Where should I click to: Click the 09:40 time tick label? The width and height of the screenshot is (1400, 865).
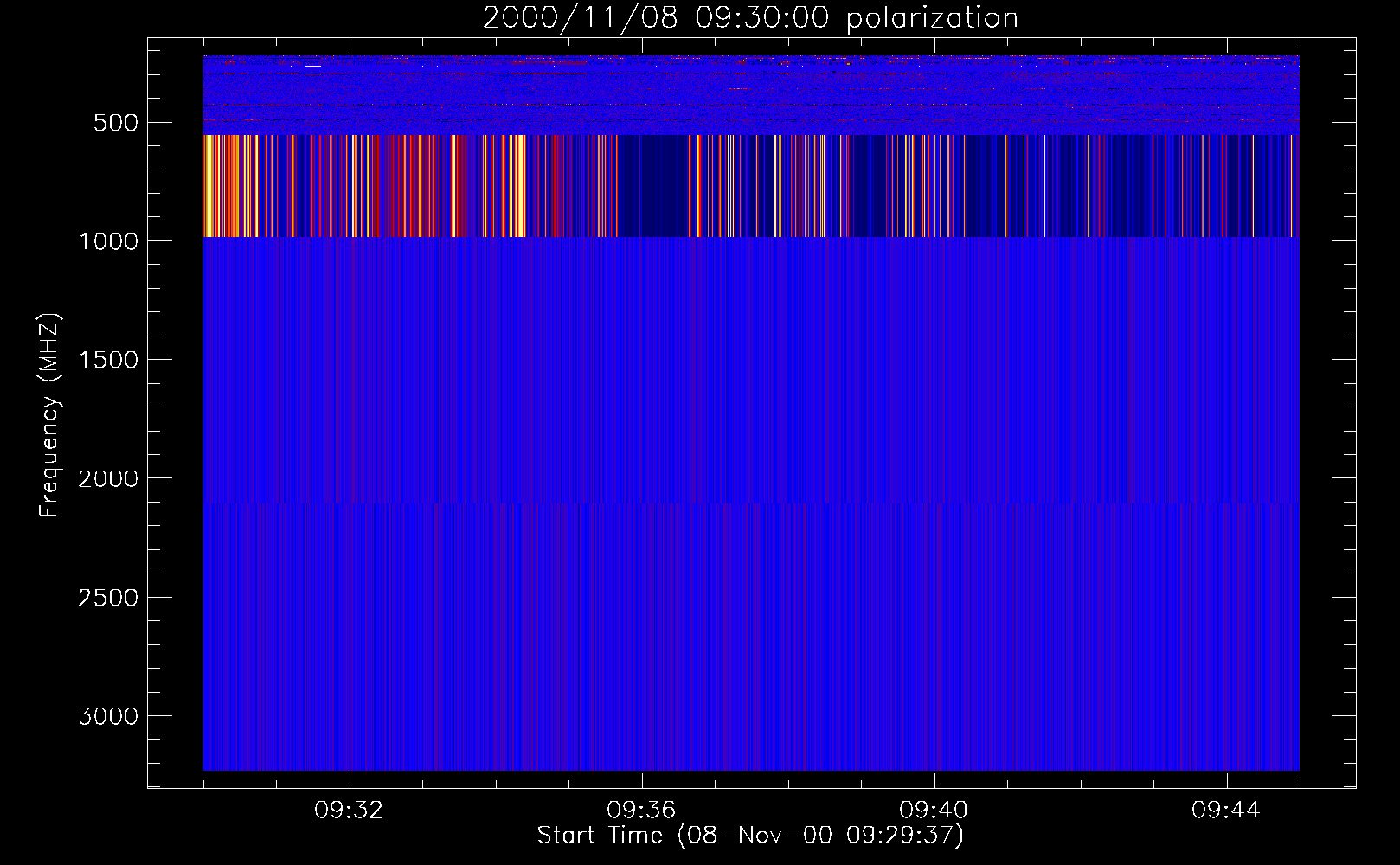[934, 811]
